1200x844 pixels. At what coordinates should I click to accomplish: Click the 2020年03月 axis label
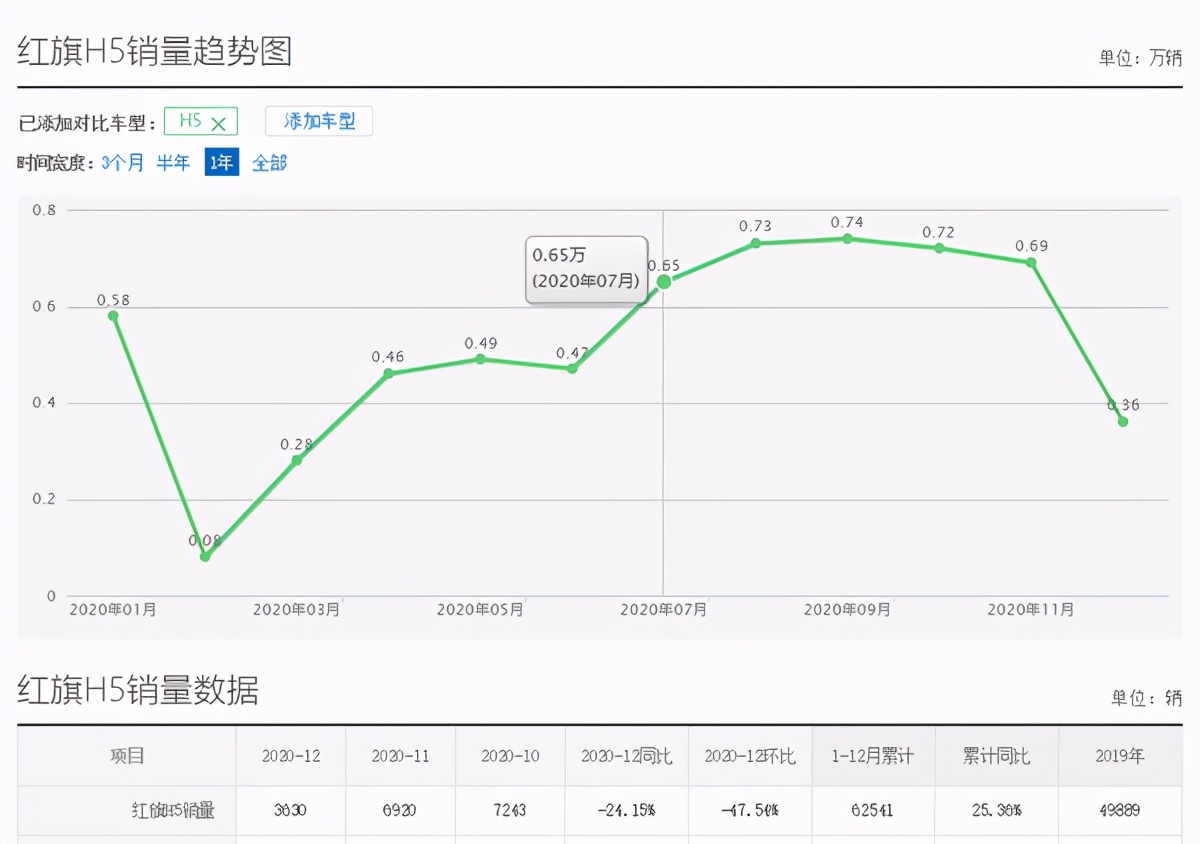tap(297, 609)
